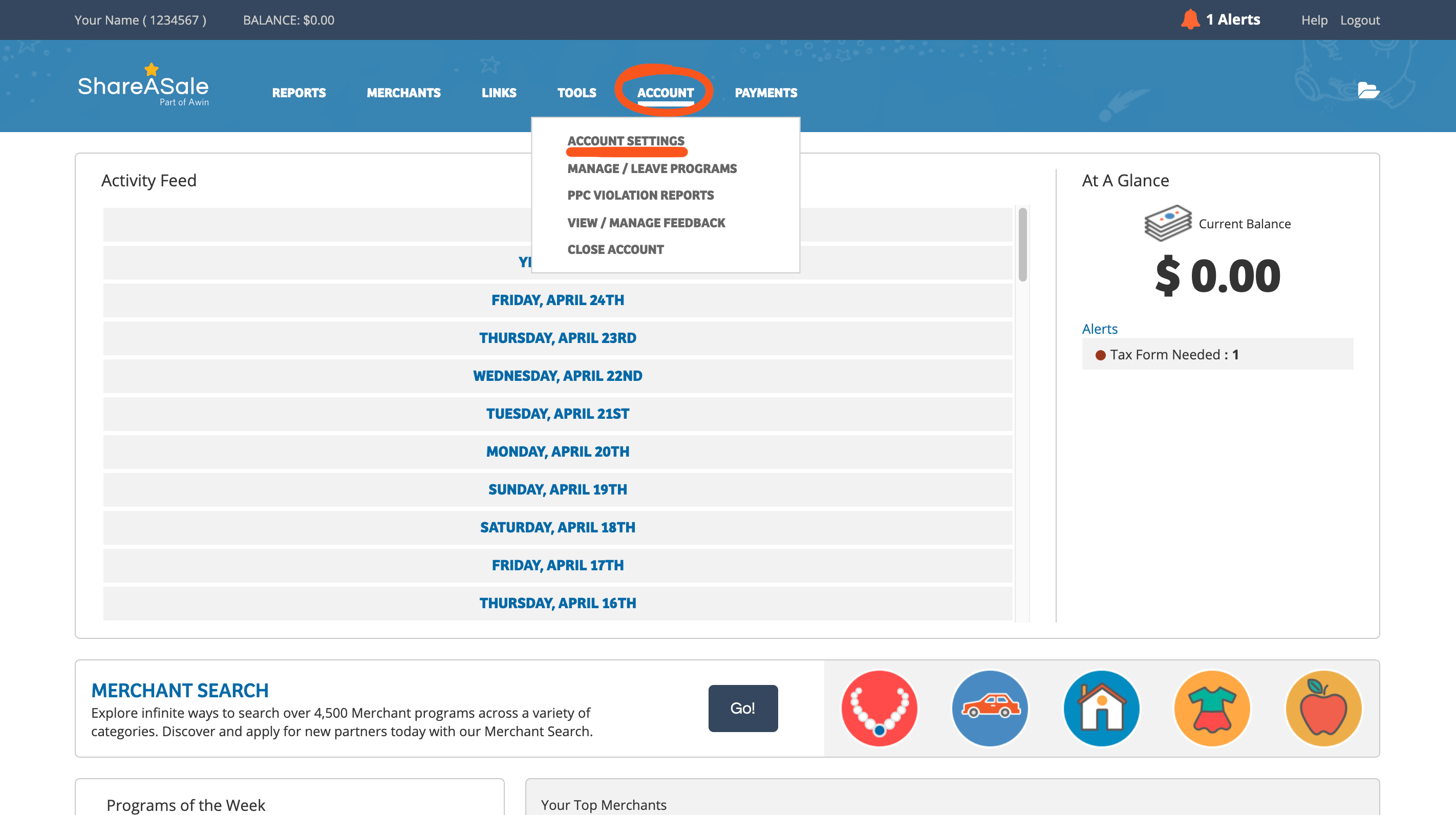The width and height of the screenshot is (1456, 815).
Task: Click the alerts bell icon
Action: (1190, 20)
